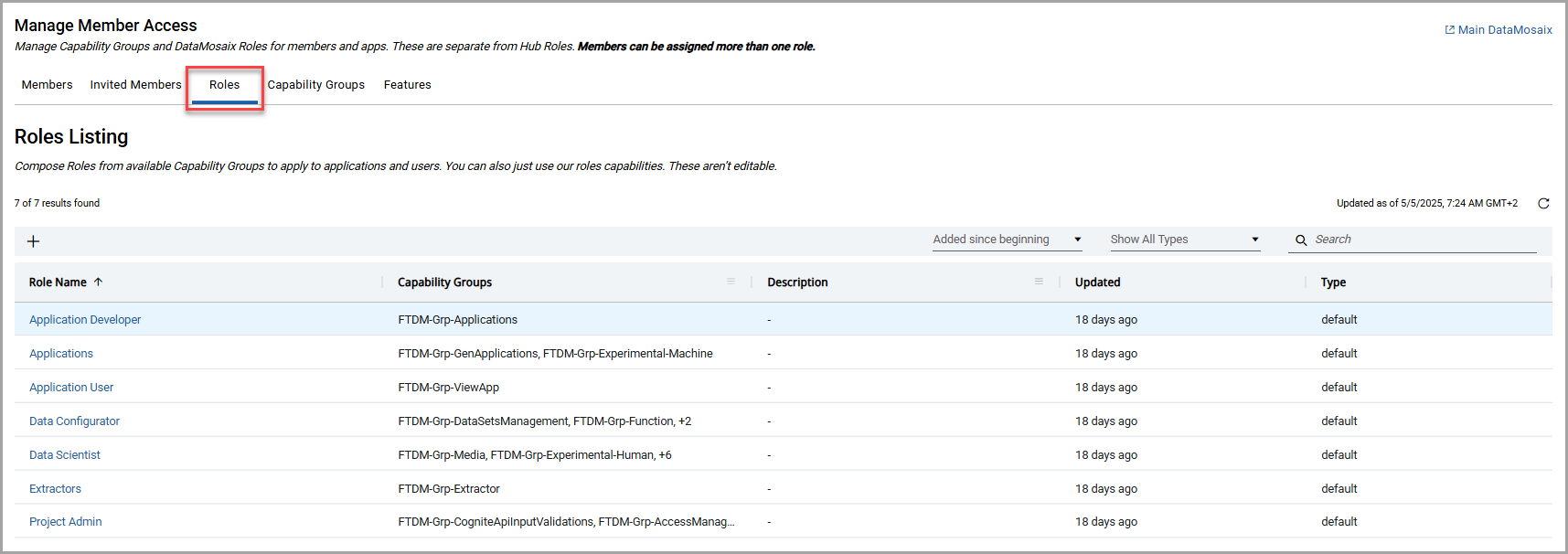Switch to the Members tab
Viewport: 1568px width, 554px height.
pos(47,85)
